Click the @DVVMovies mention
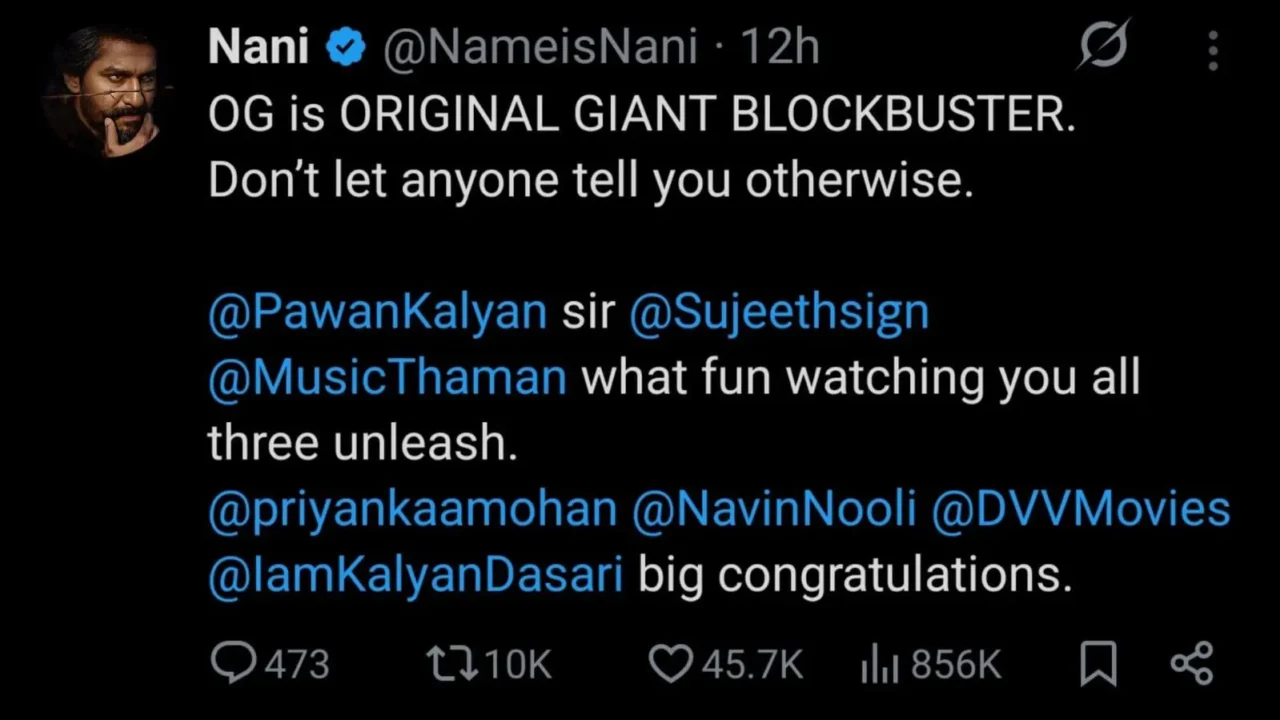1280x720 pixels. 1081,509
